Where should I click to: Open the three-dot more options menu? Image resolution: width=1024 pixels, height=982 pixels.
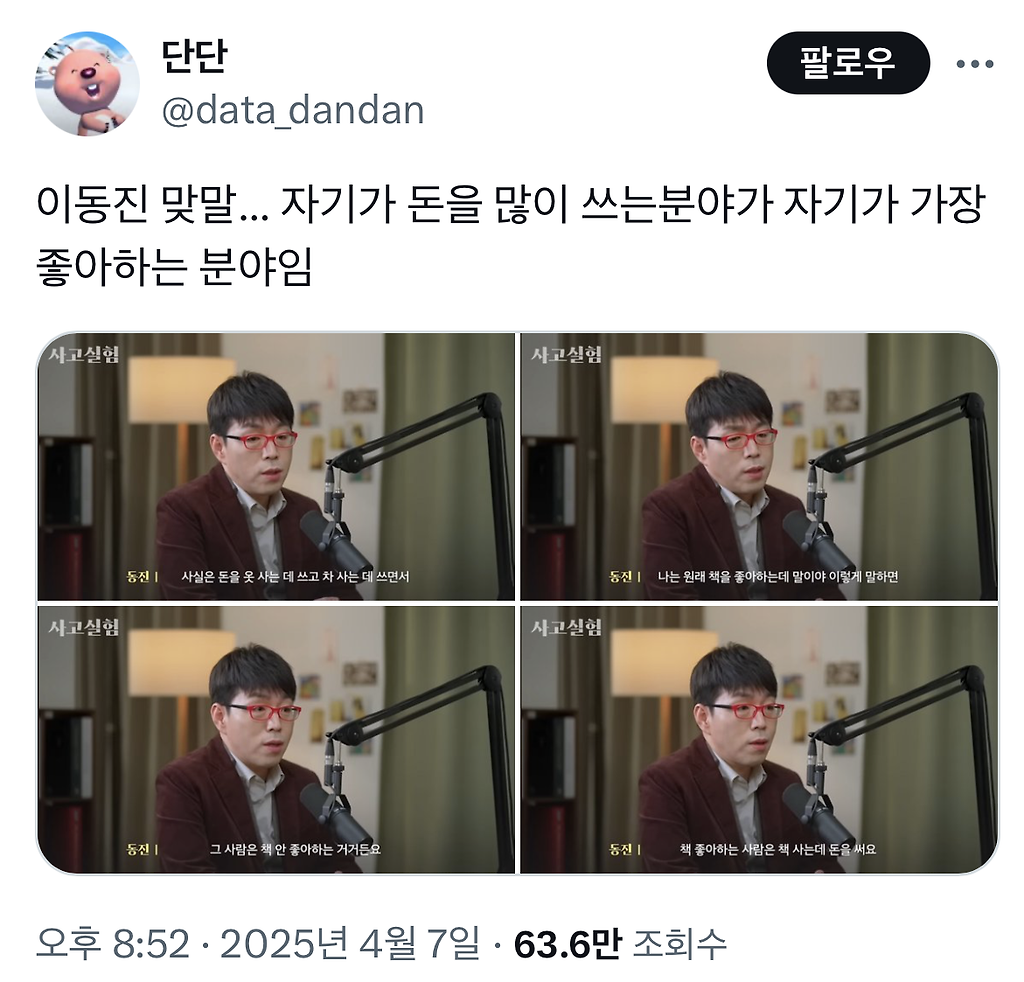tap(974, 63)
